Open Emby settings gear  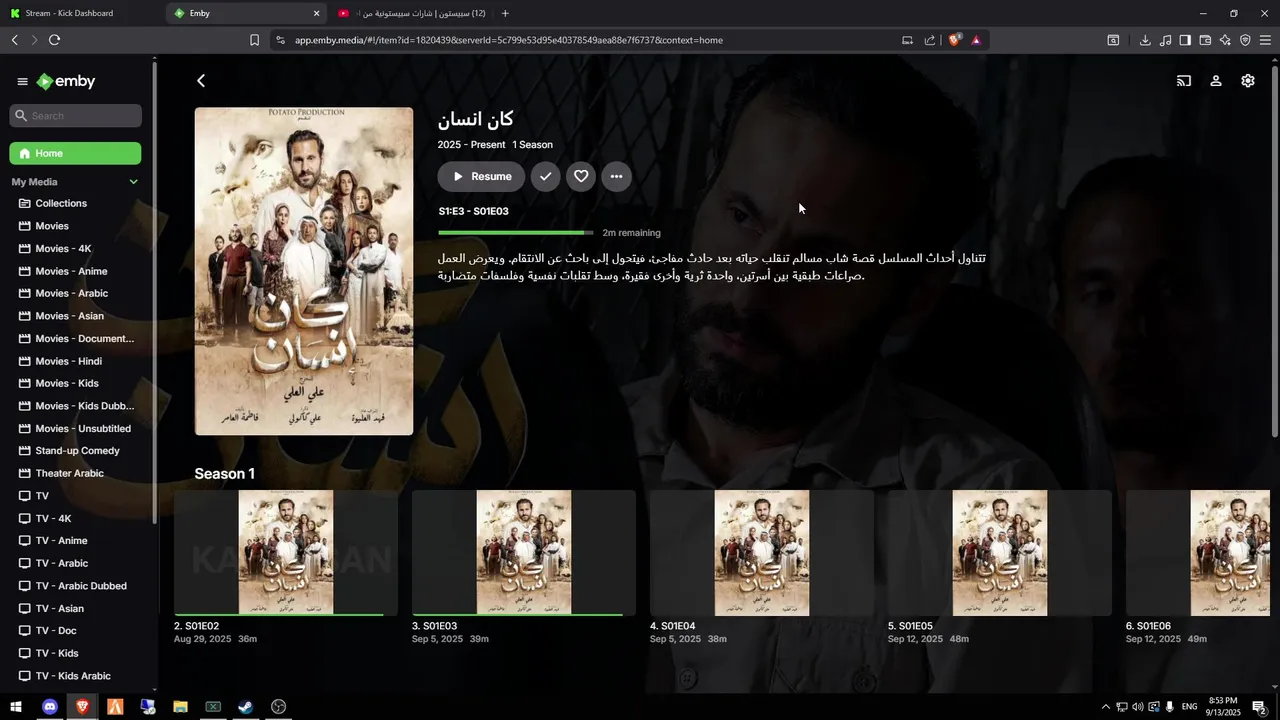coord(1248,81)
